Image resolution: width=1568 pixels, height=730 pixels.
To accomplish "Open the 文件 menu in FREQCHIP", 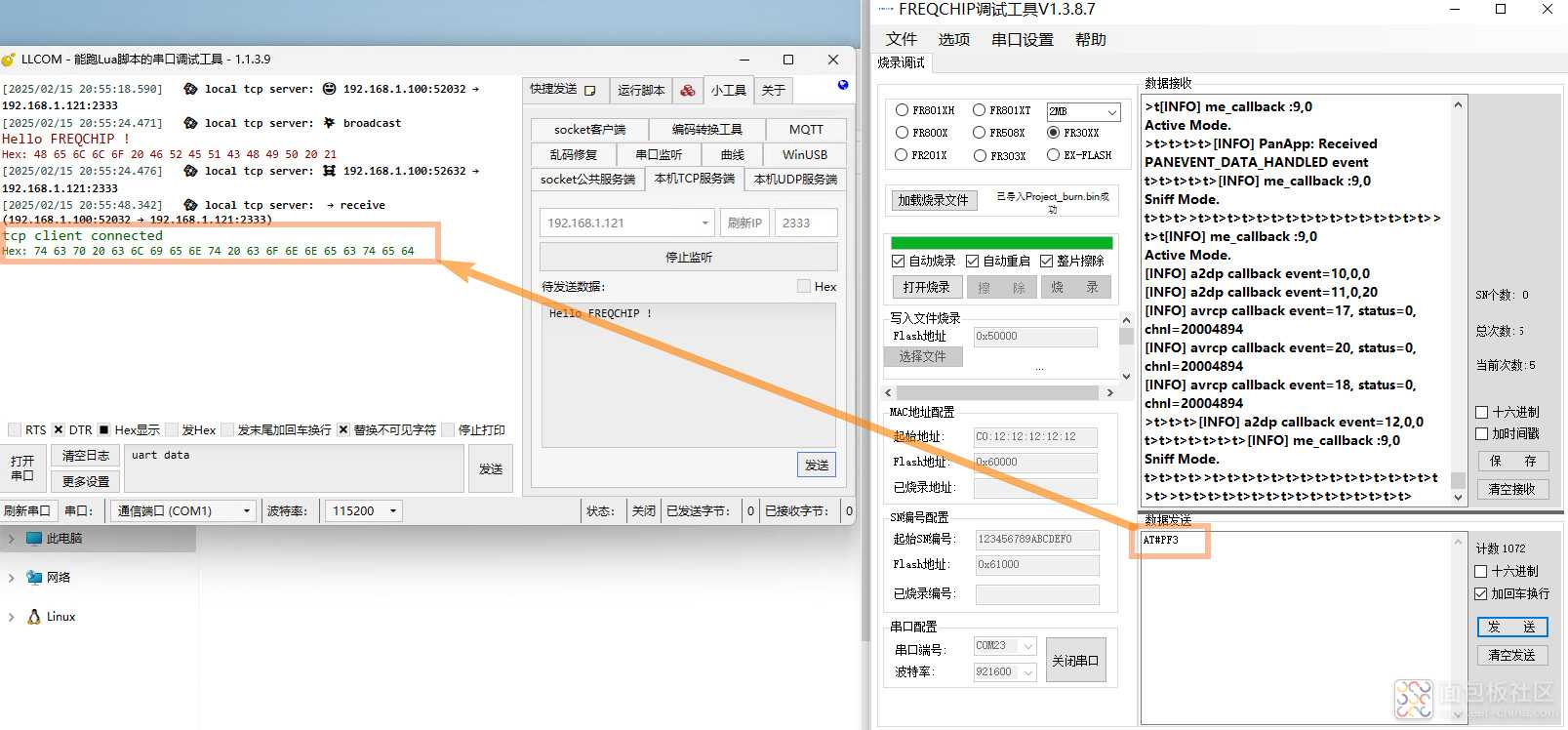I will [902, 39].
